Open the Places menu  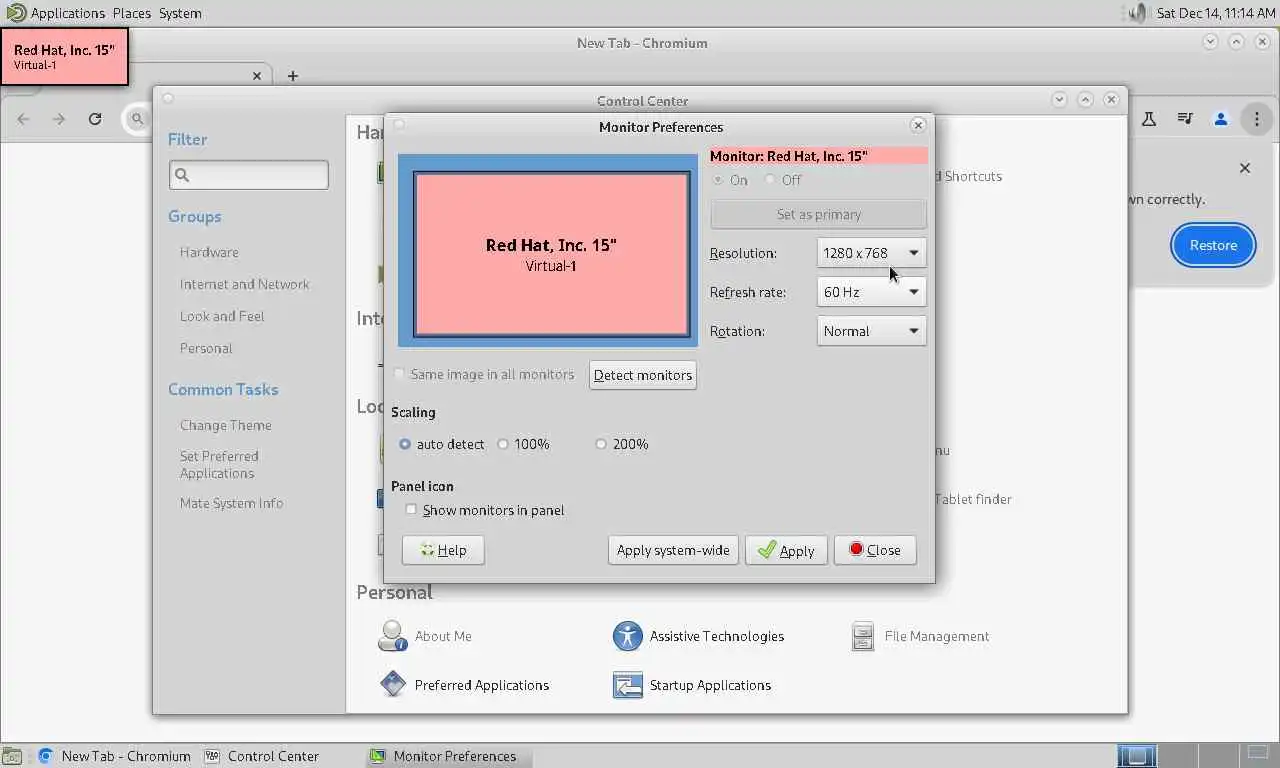click(132, 13)
